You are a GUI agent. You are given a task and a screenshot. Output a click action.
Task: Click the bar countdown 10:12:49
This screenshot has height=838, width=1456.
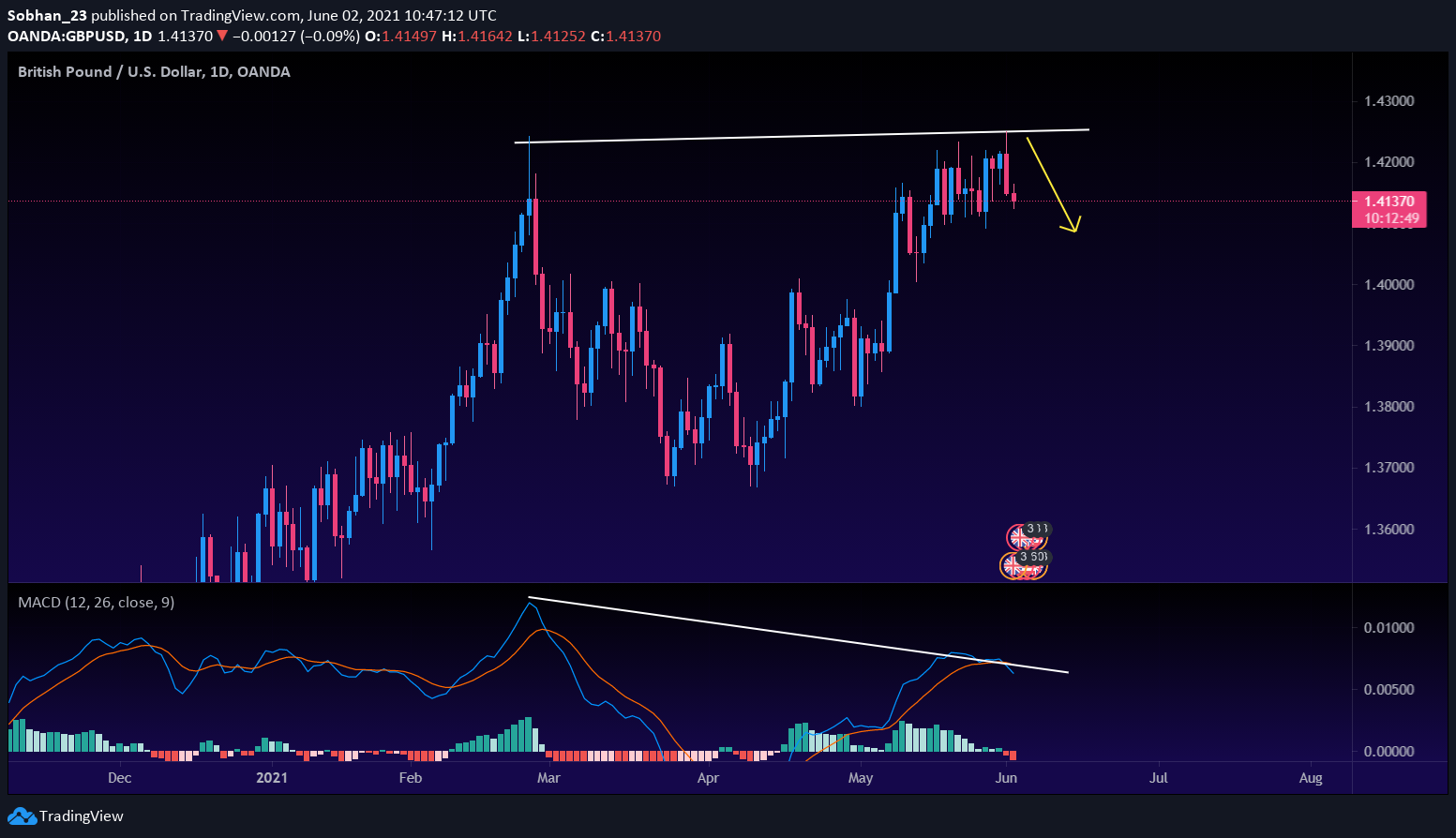pyautogui.click(x=1391, y=218)
